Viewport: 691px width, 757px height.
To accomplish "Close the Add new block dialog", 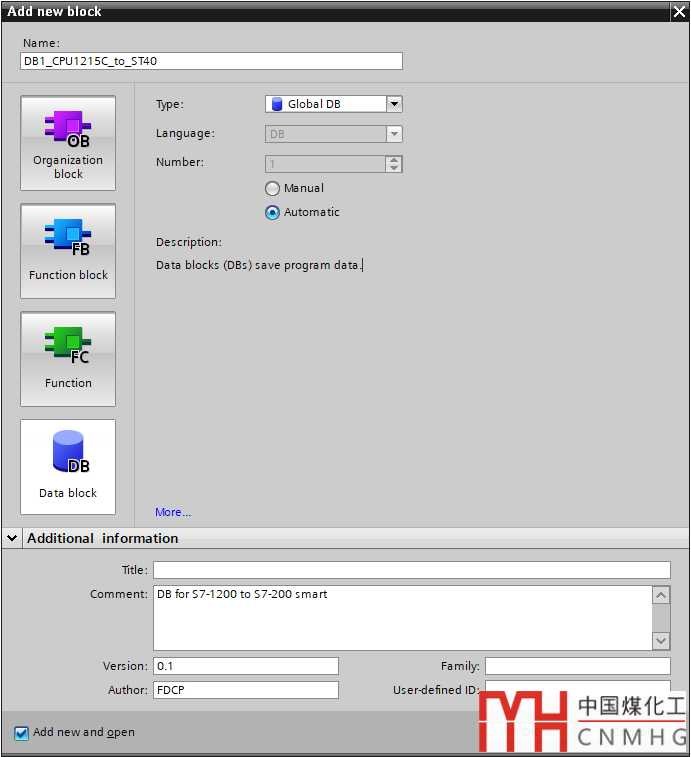I will click(x=679, y=11).
